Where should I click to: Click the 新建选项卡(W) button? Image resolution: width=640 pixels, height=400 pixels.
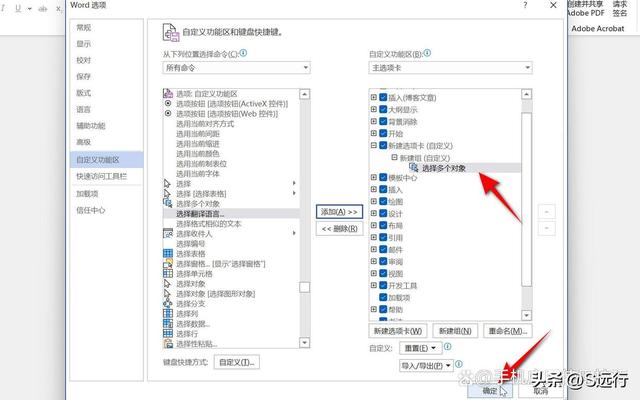[398, 331]
